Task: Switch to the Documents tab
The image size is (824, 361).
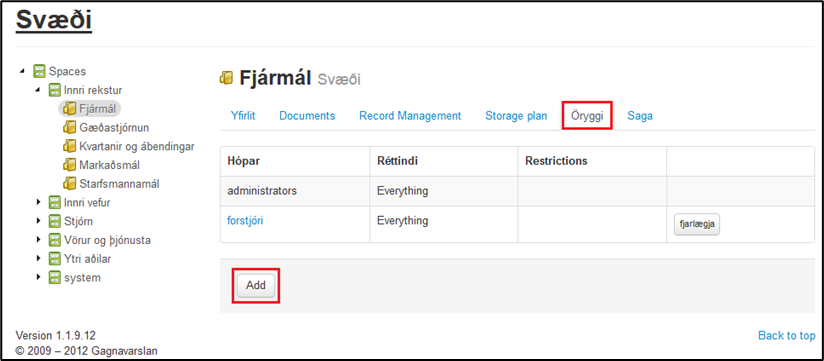Action: (x=307, y=116)
